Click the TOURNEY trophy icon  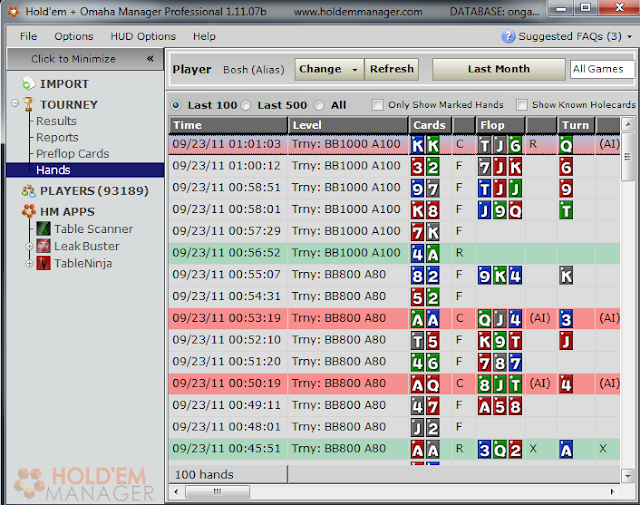click(29, 104)
